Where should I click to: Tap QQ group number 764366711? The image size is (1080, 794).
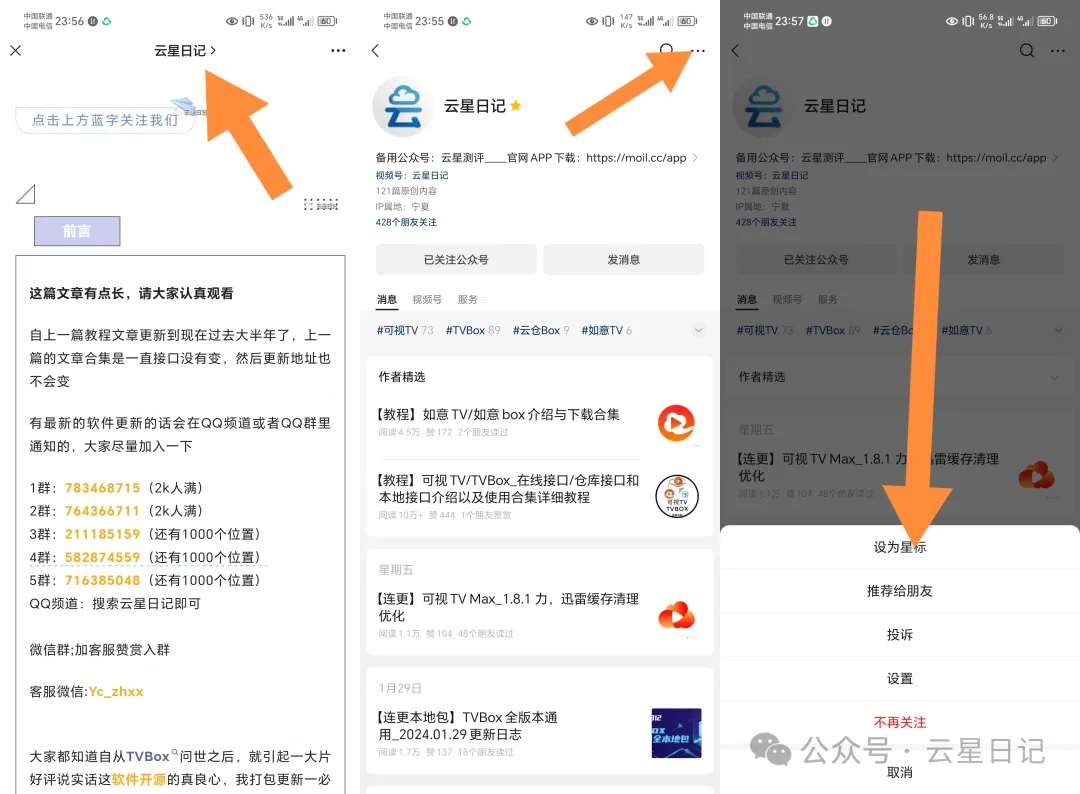[103, 511]
